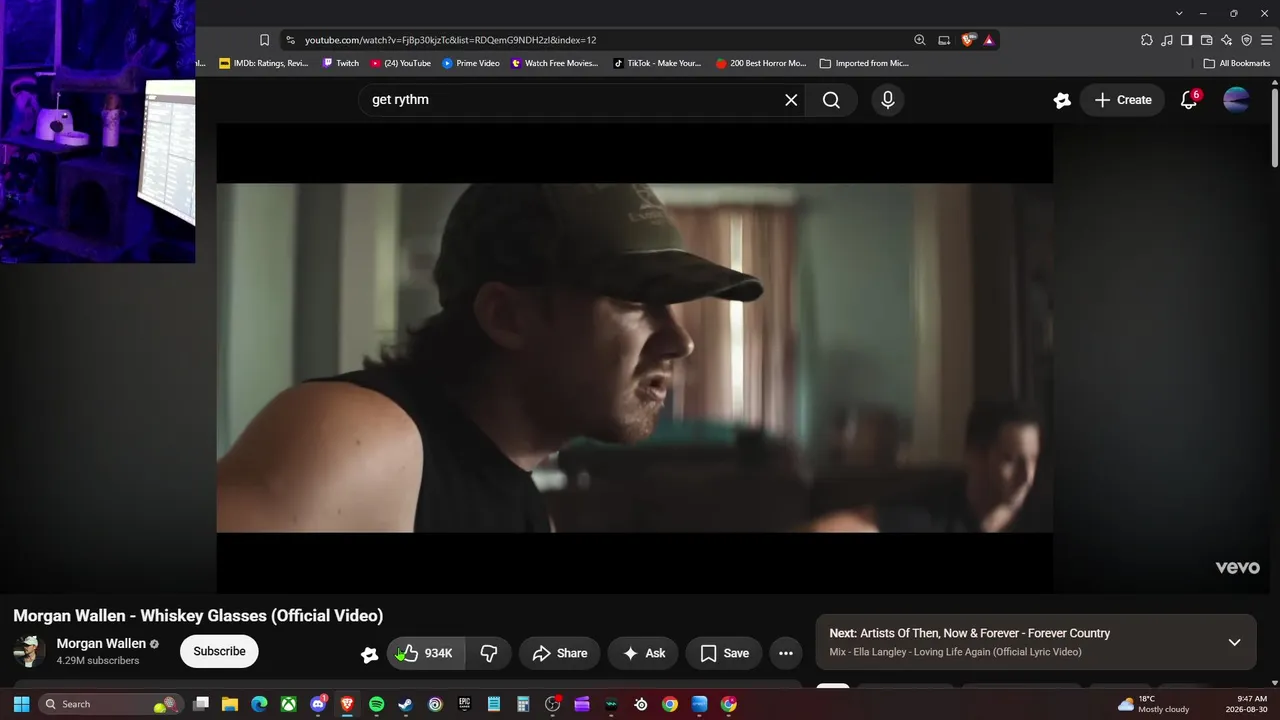Open the Ask AI assistant
Screen dimensions: 1280x720
(643, 653)
